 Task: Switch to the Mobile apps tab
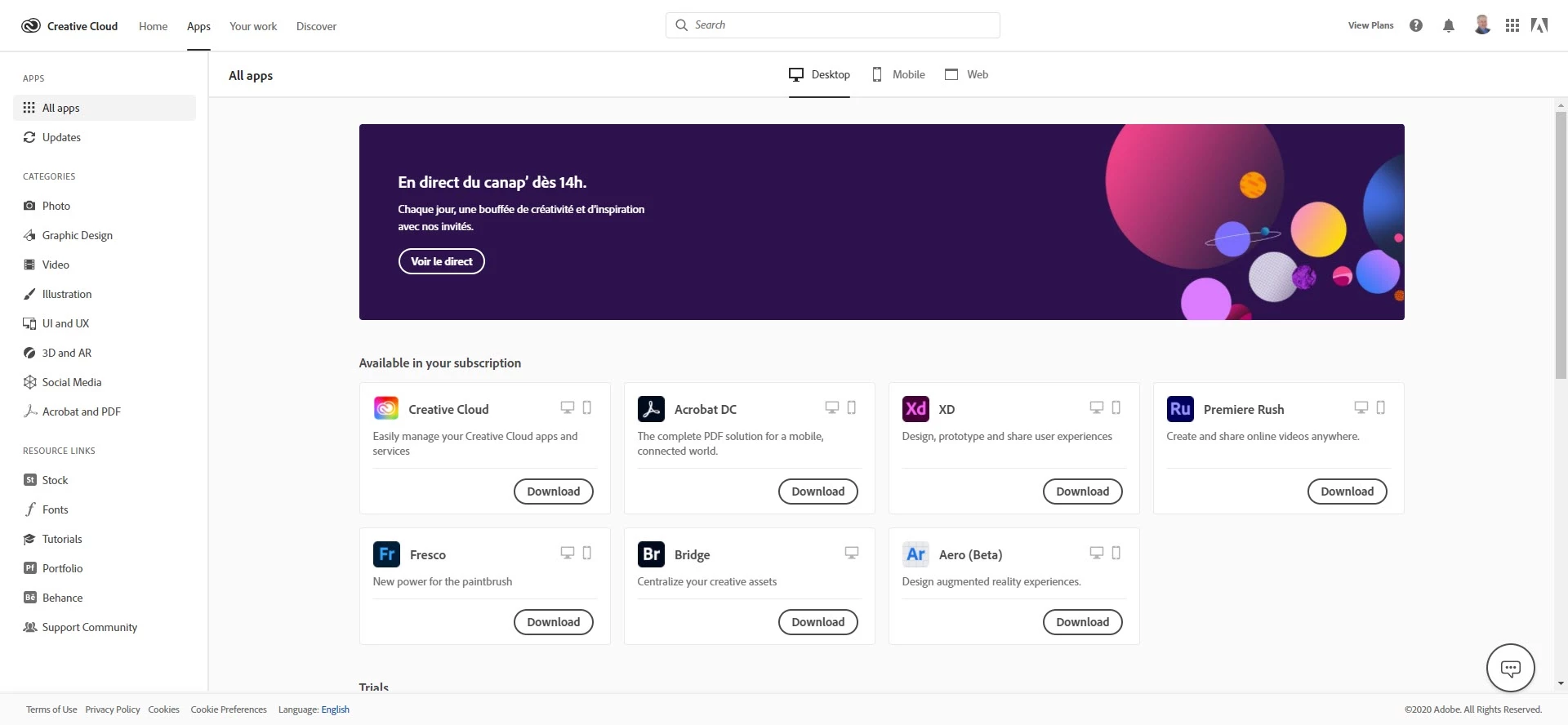[898, 74]
